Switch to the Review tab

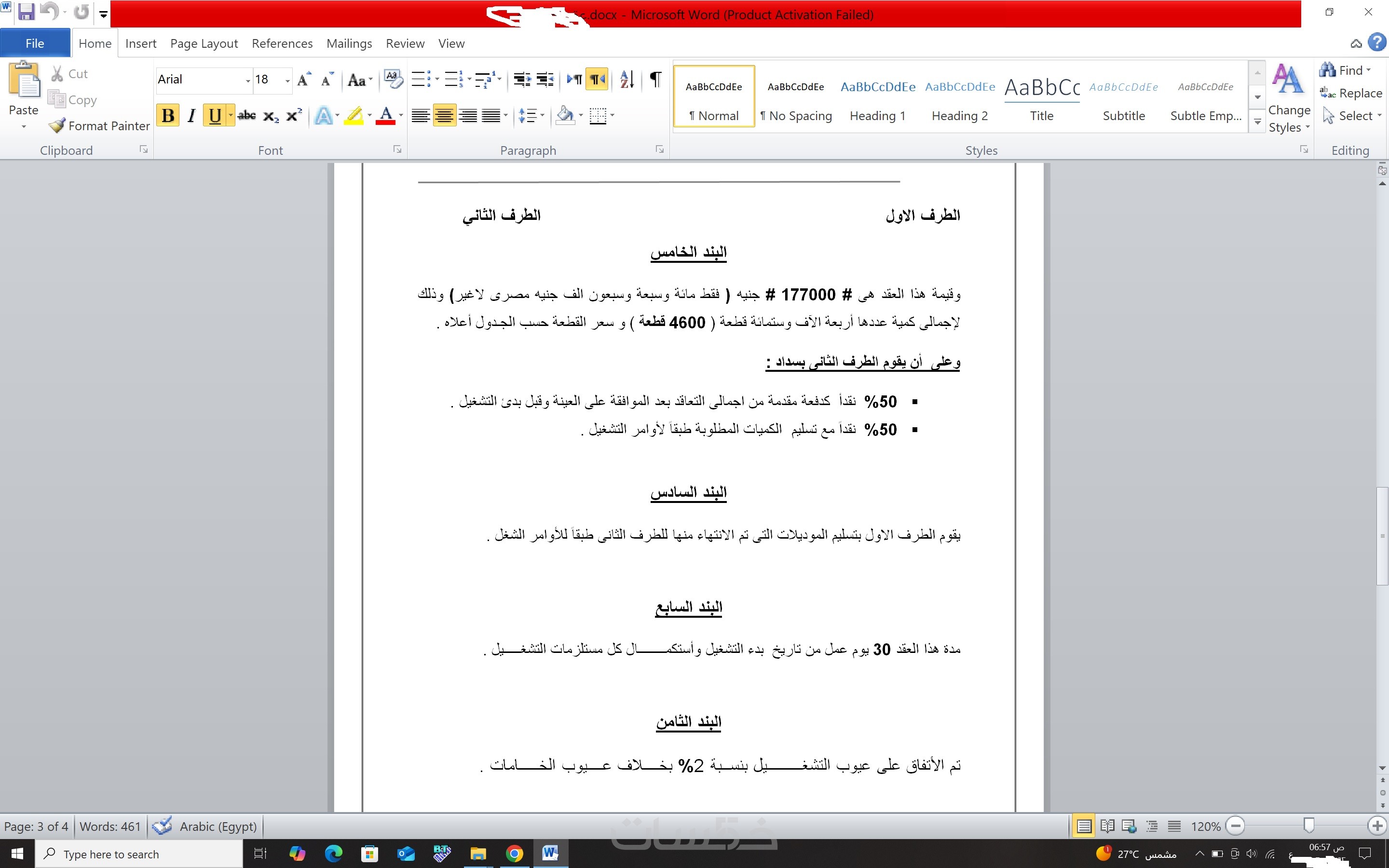click(405, 43)
